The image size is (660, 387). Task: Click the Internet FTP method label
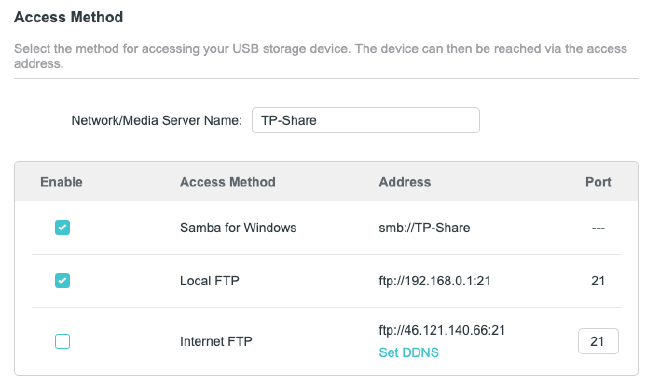(x=216, y=341)
